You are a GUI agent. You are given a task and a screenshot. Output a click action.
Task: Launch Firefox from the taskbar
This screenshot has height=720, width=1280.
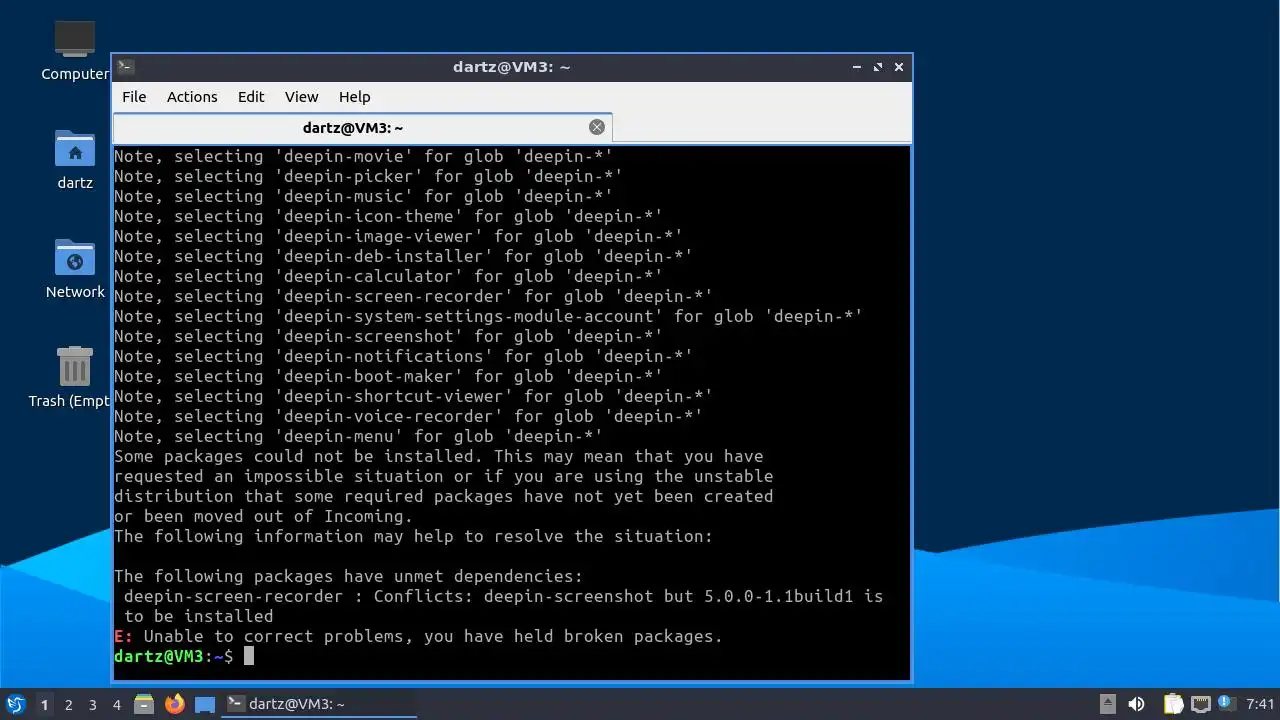pyautogui.click(x=175, y=704)
